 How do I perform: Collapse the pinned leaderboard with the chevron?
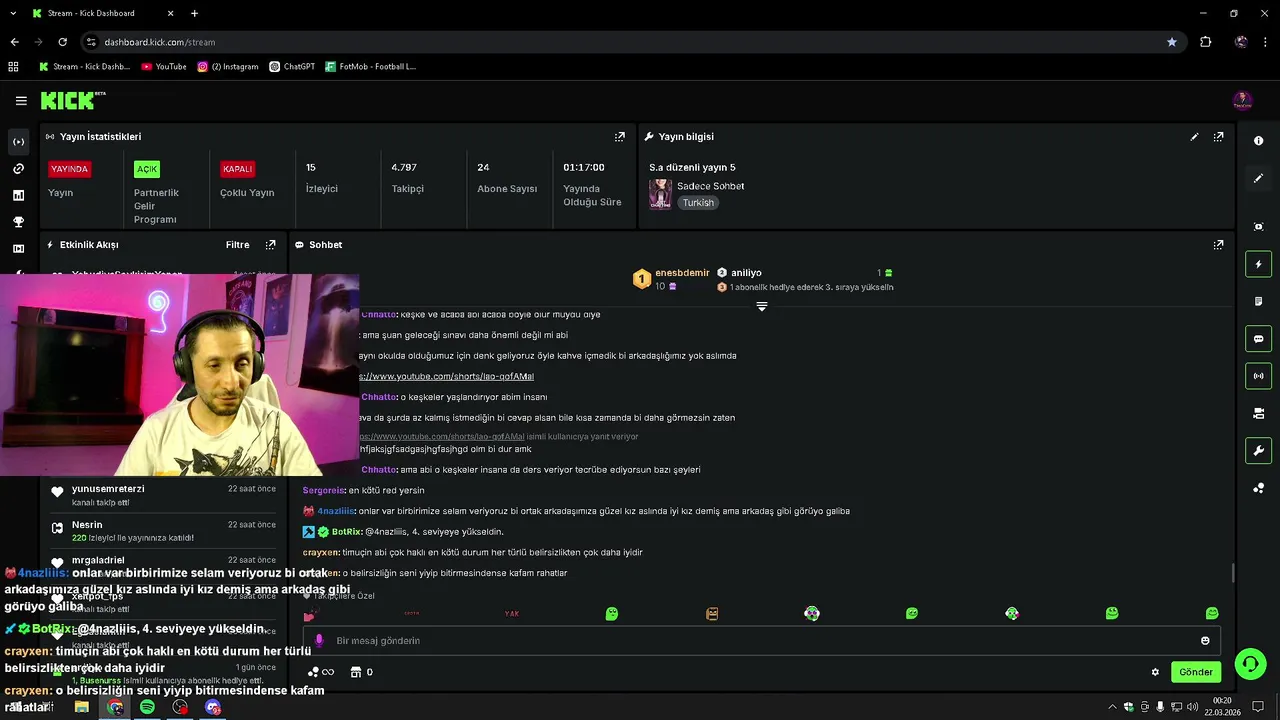762,306
